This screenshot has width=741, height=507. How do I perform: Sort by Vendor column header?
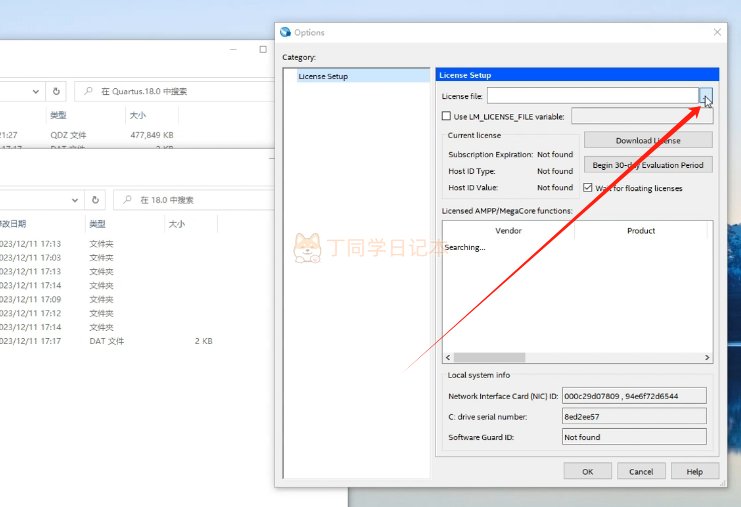[x=508, y=231]
